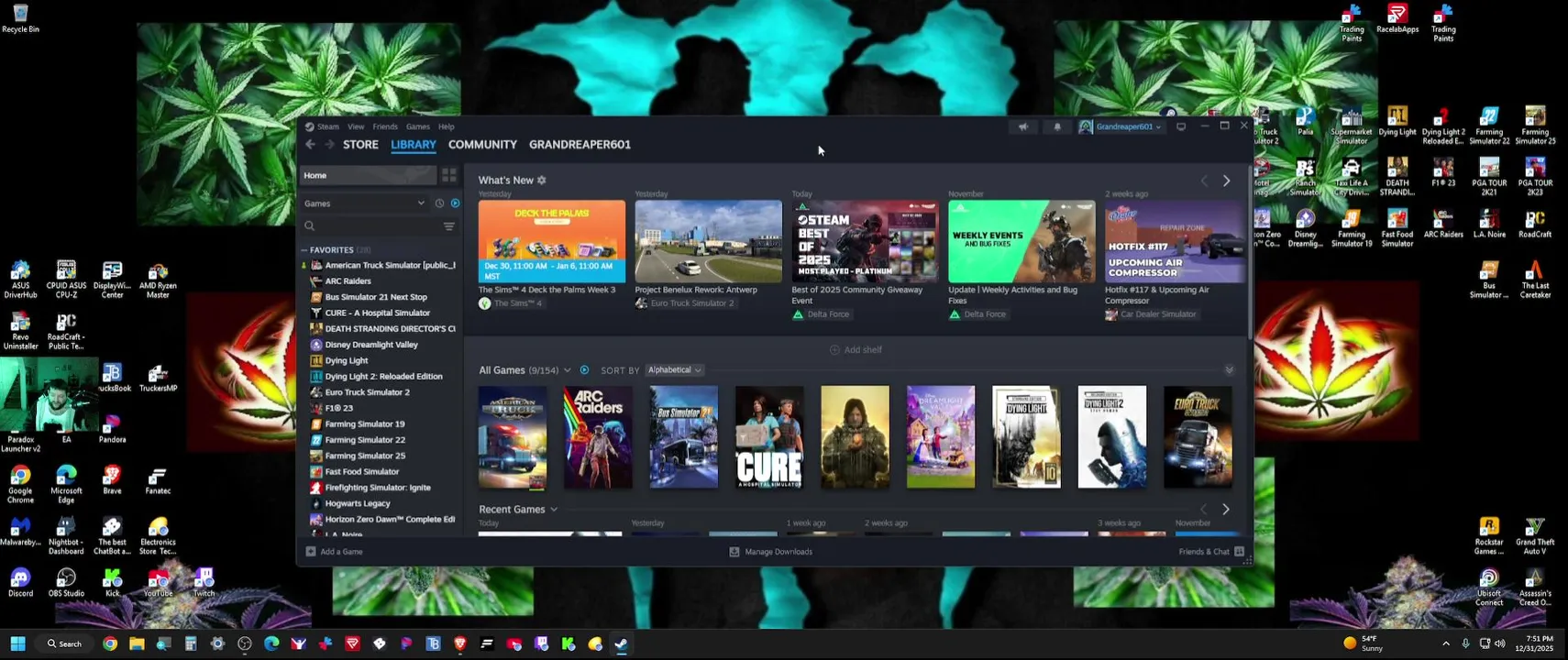The width and height of the screenshot is (1568, 660).
Task: Click the recent activity clock filter icon
Action: pos(439,203)
